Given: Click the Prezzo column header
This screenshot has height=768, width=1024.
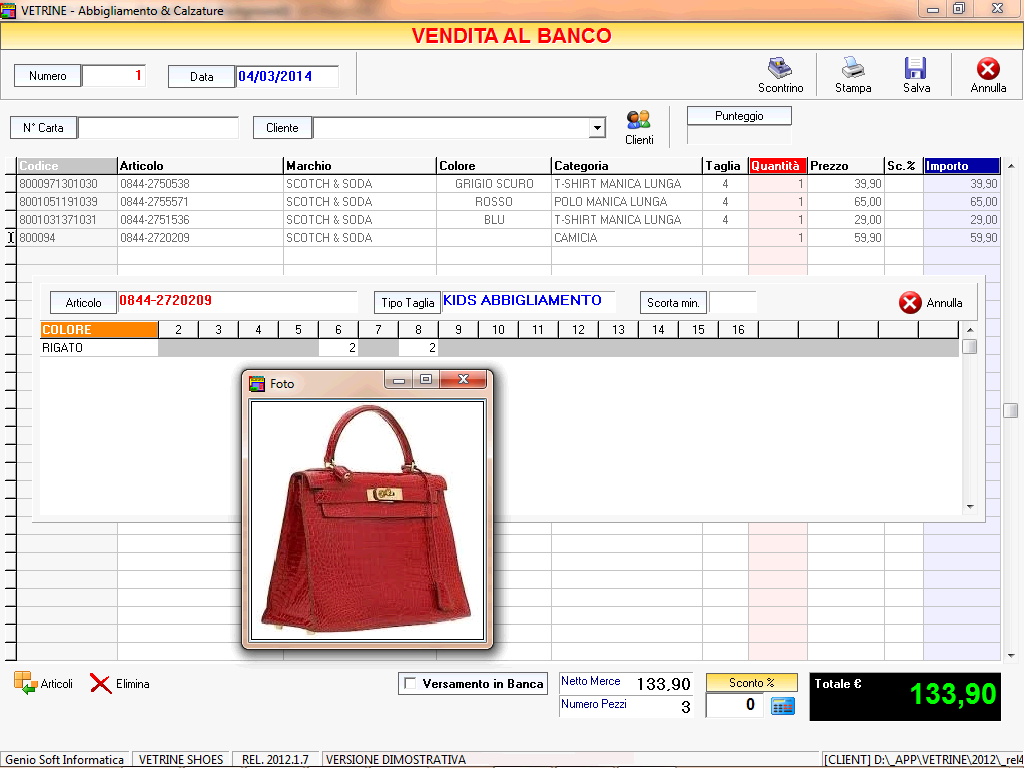Looking at the screenshot, I should click(x=846, y=166).
